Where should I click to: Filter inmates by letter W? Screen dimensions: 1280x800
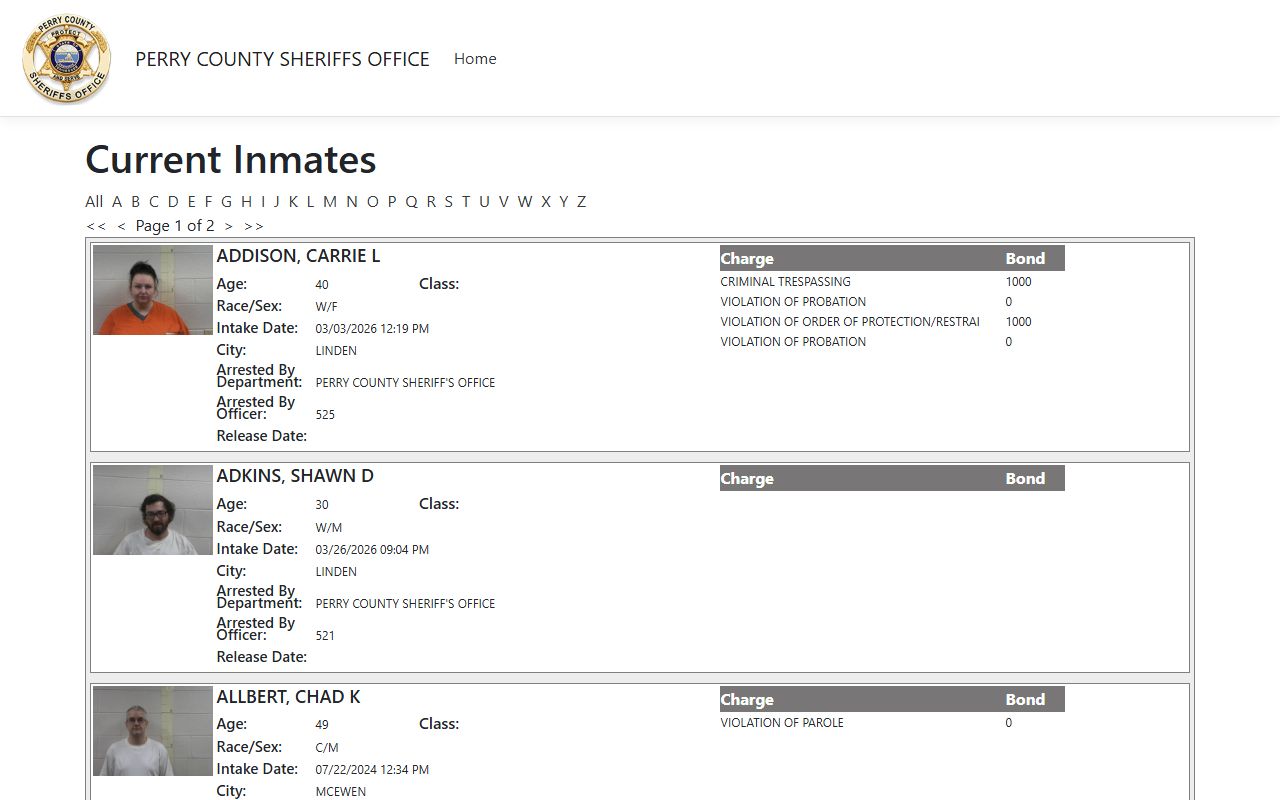[525, 201]
